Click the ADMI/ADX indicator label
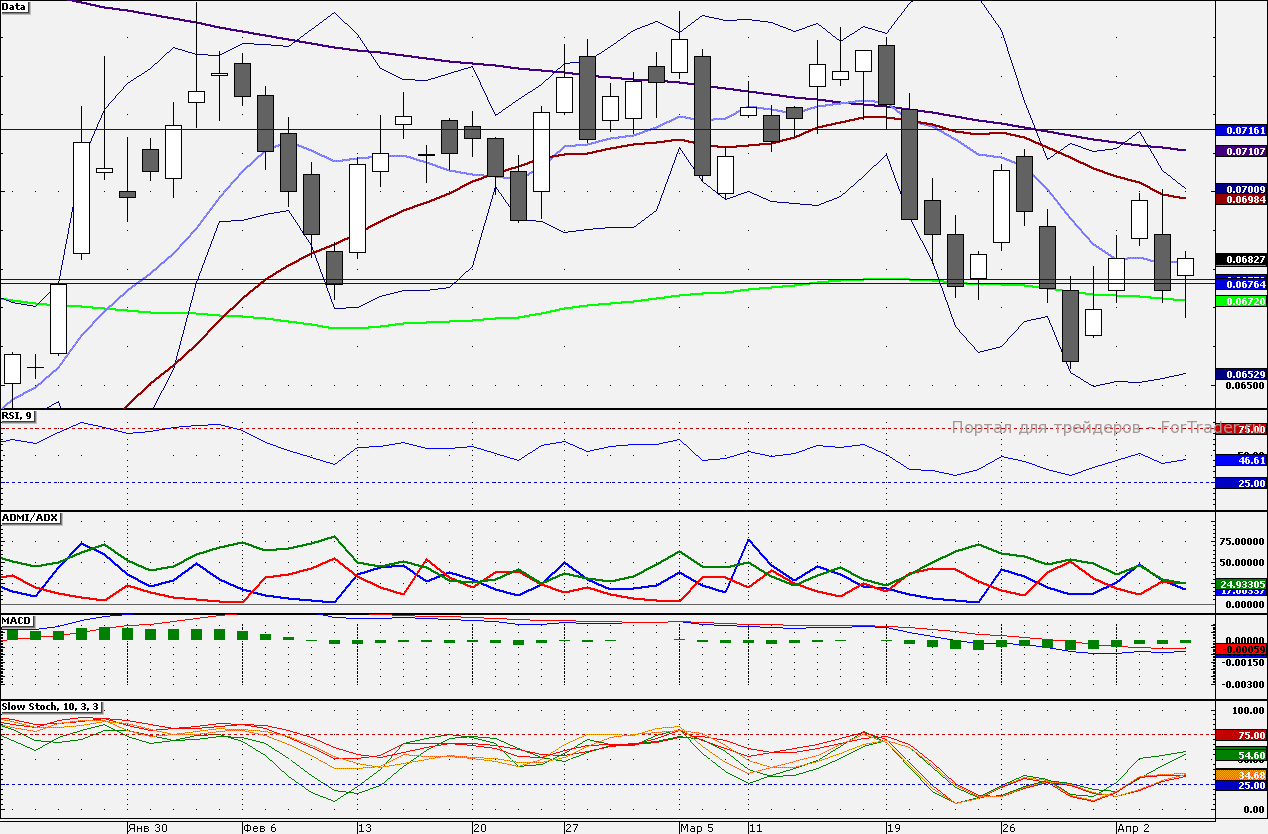The height and width of the screenshot is (834, 1268). tap(31, 518)
